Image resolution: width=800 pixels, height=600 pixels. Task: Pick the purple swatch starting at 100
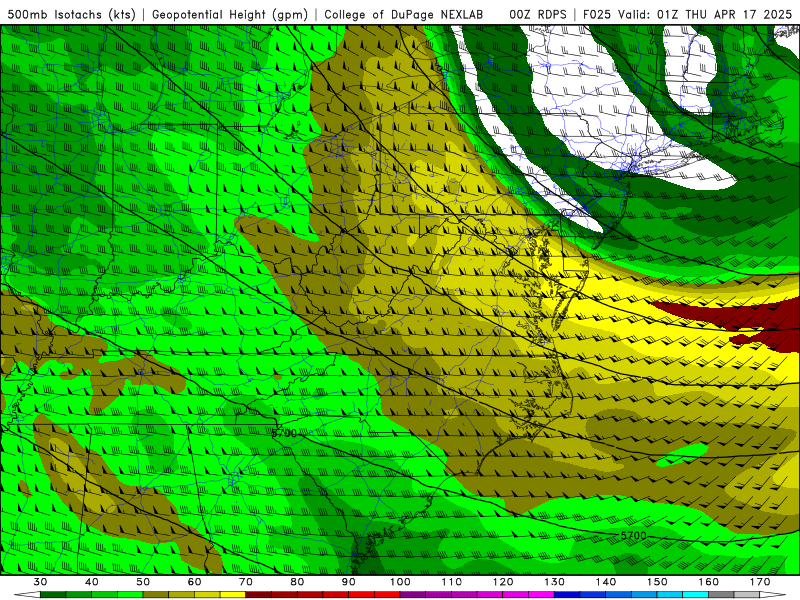413,595
